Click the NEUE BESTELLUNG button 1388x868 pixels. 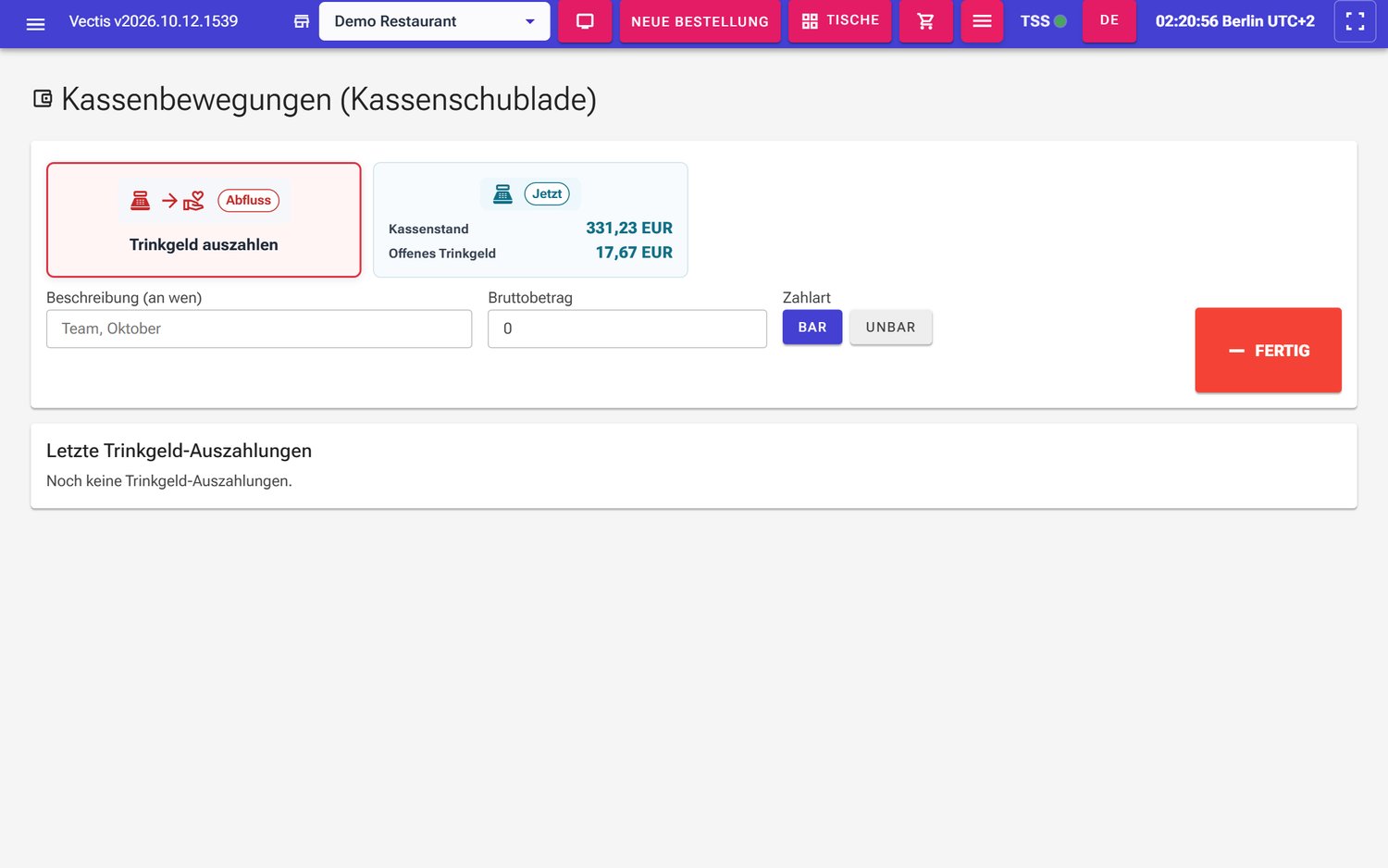tap(700, 21)
